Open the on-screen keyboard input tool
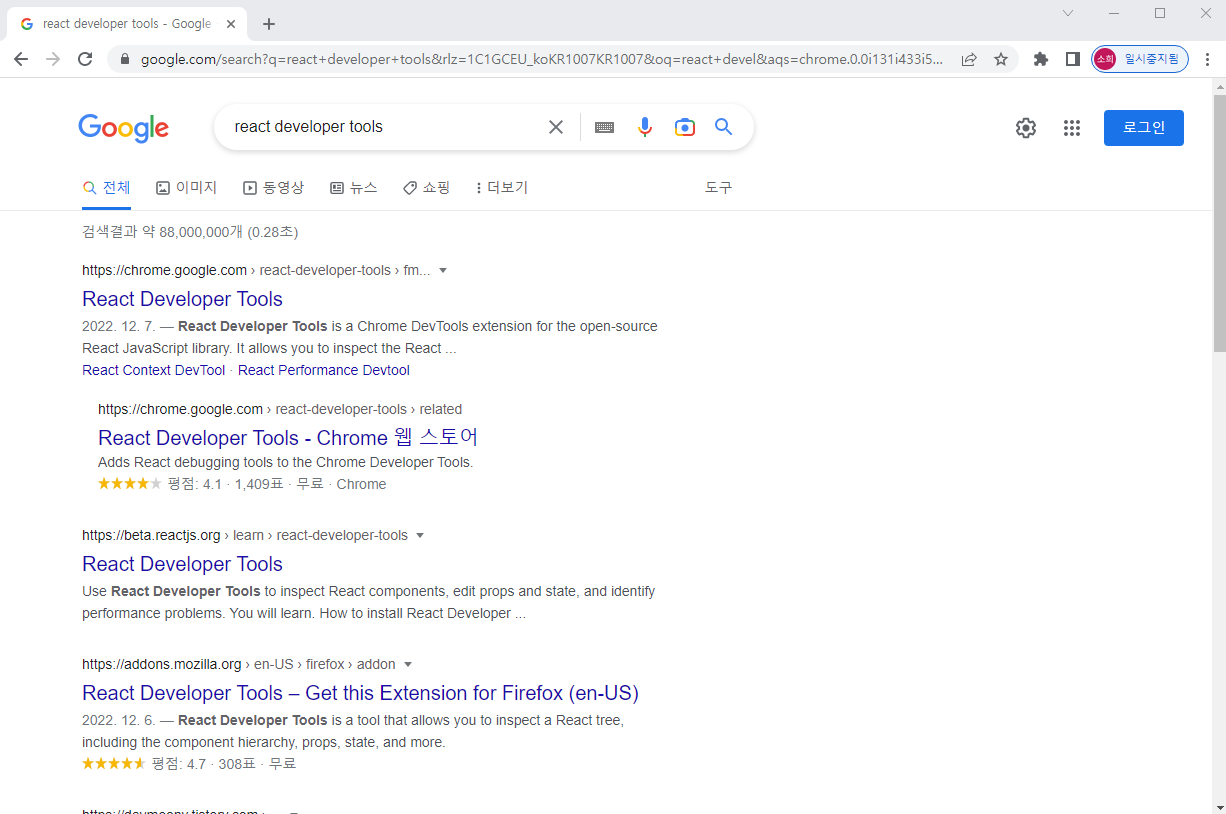1226x814 pixels. point(604,127)
